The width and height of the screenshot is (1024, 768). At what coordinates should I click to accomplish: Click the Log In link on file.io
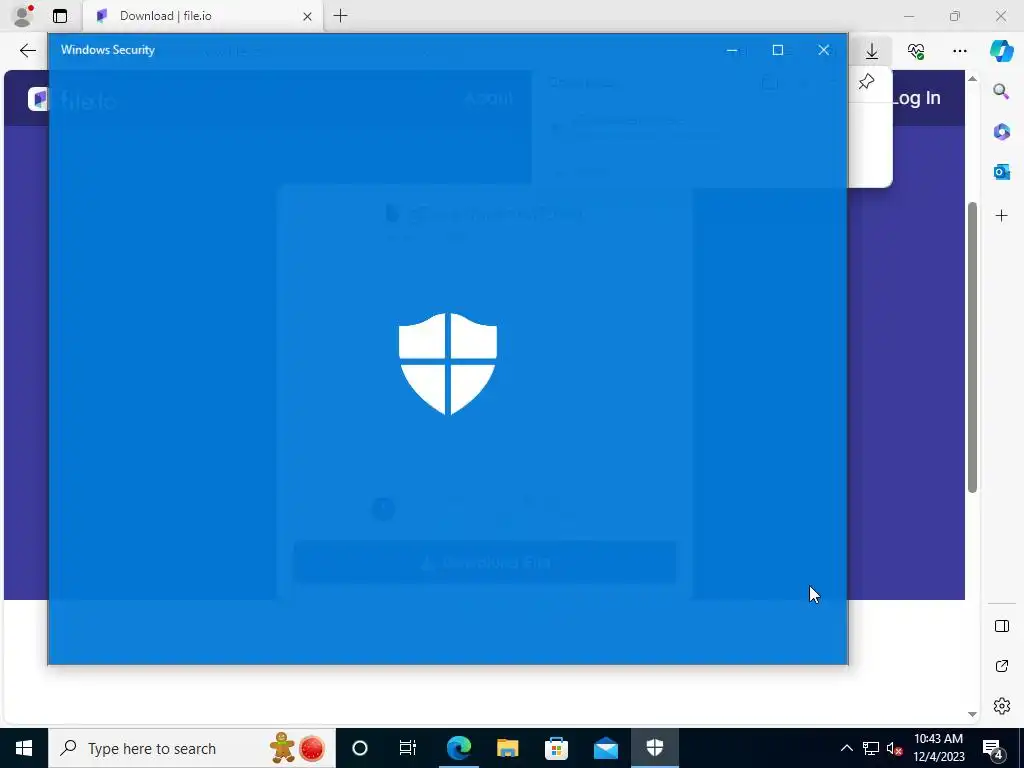[x=915, y=98]
